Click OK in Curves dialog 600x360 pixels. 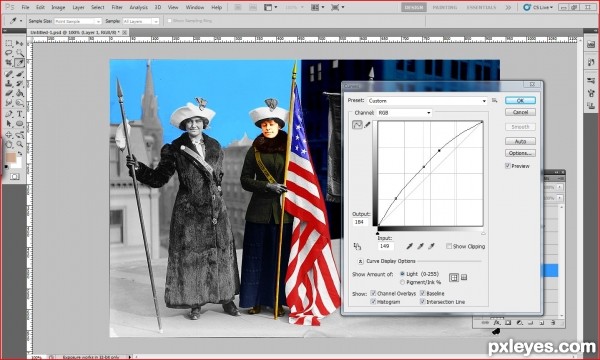520,100
